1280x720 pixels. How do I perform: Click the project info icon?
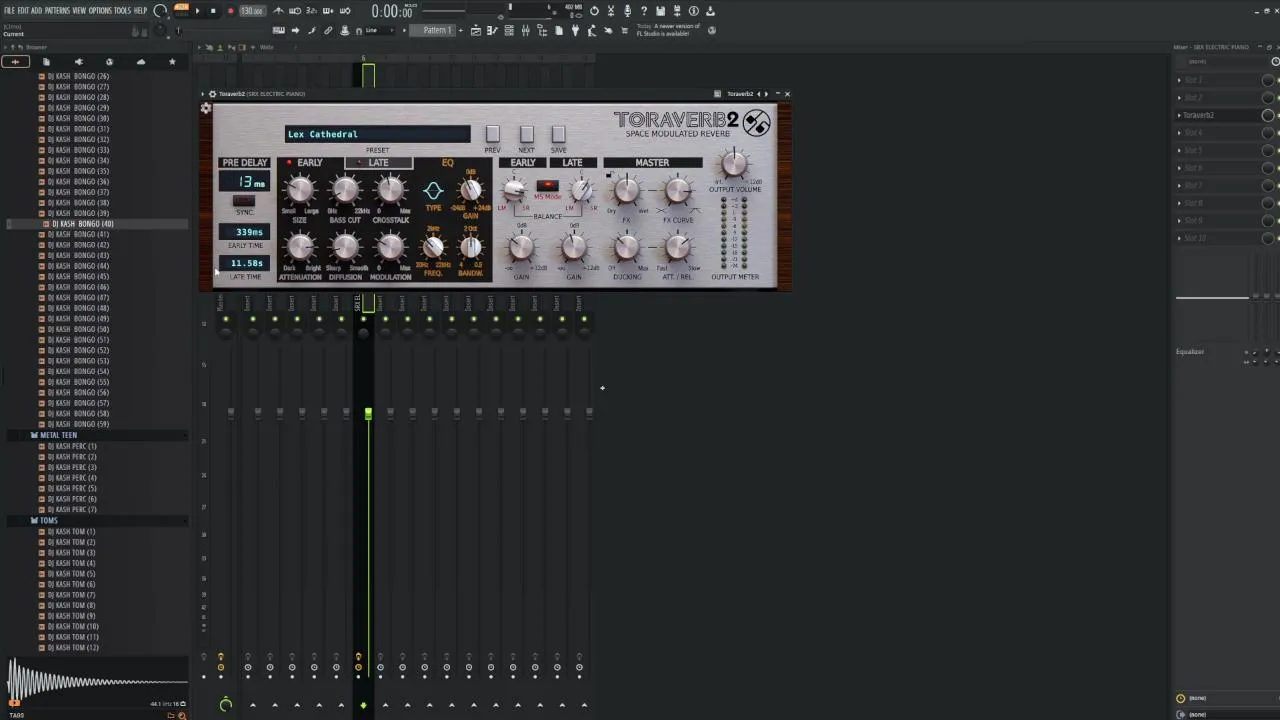click(693, 11)
